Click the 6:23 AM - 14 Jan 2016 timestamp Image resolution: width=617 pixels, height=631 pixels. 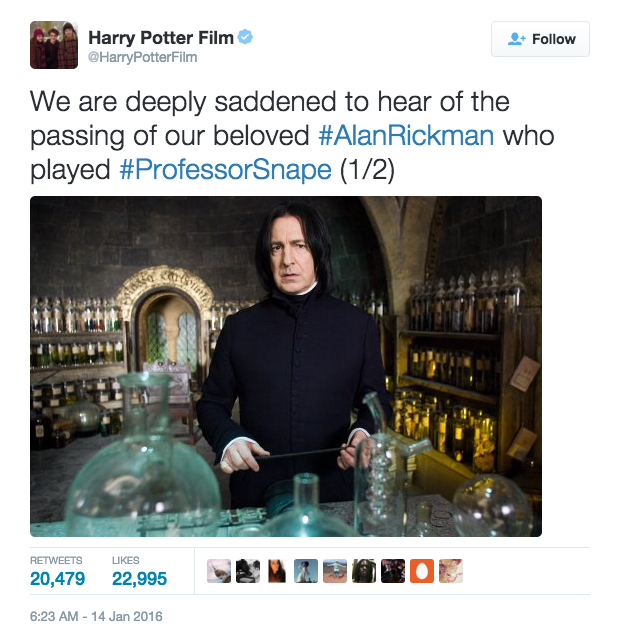click(x=96, y=616)
